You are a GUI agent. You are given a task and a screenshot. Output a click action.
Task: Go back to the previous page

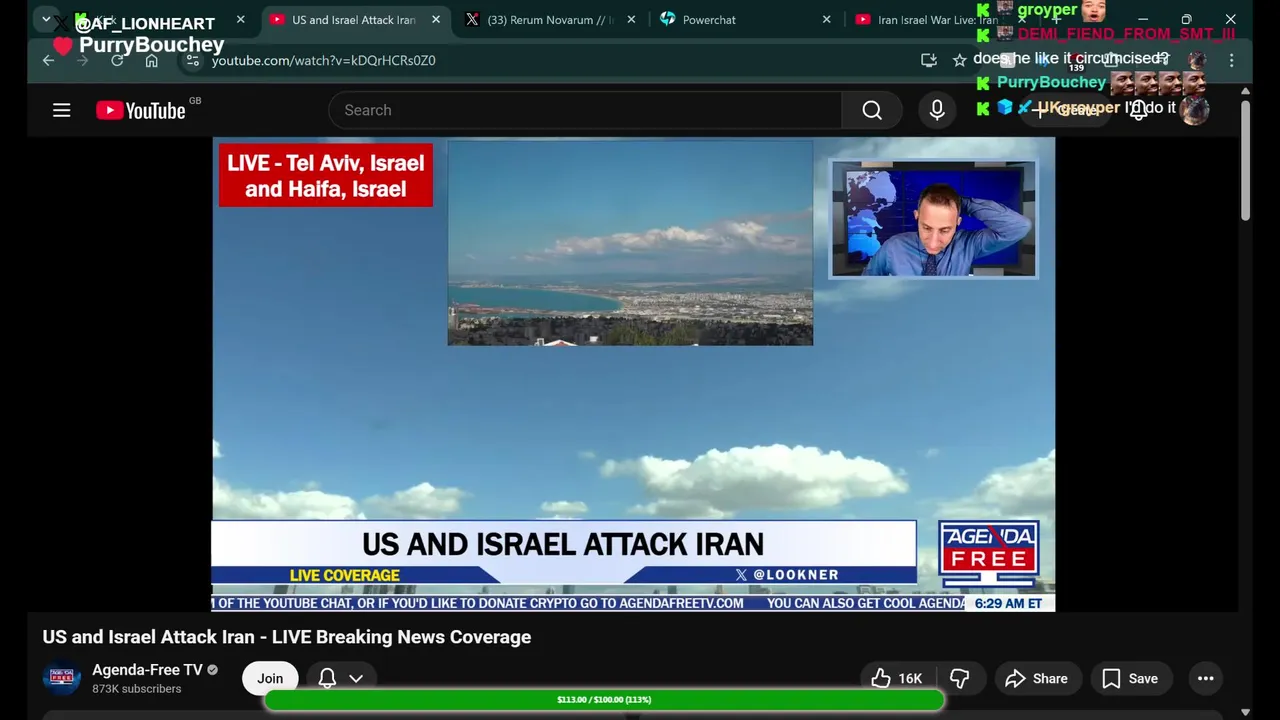48,60
